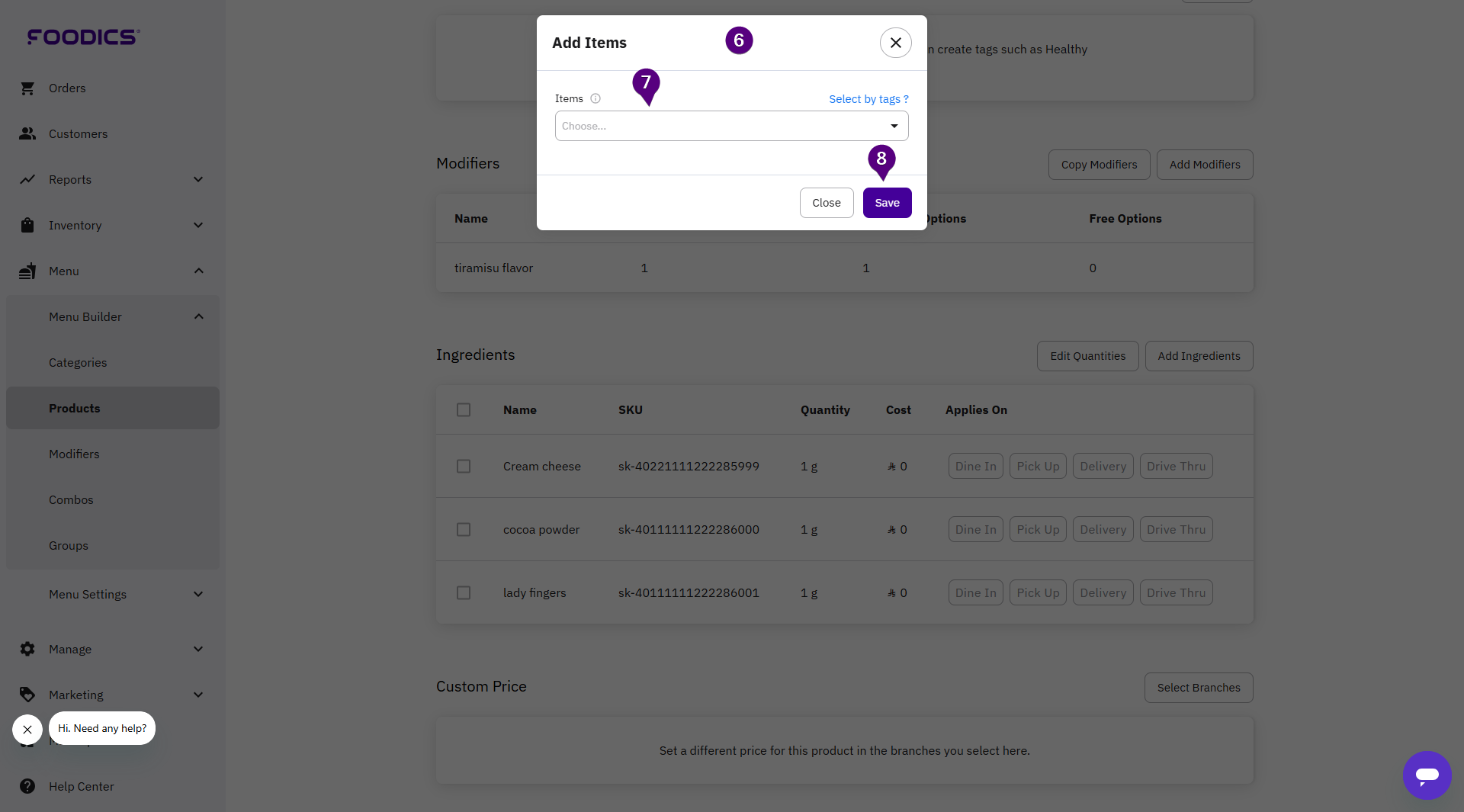Screen dimensions: 1464x812
Task: Open Categories in the Menu Builder
Action: point(78,362)
